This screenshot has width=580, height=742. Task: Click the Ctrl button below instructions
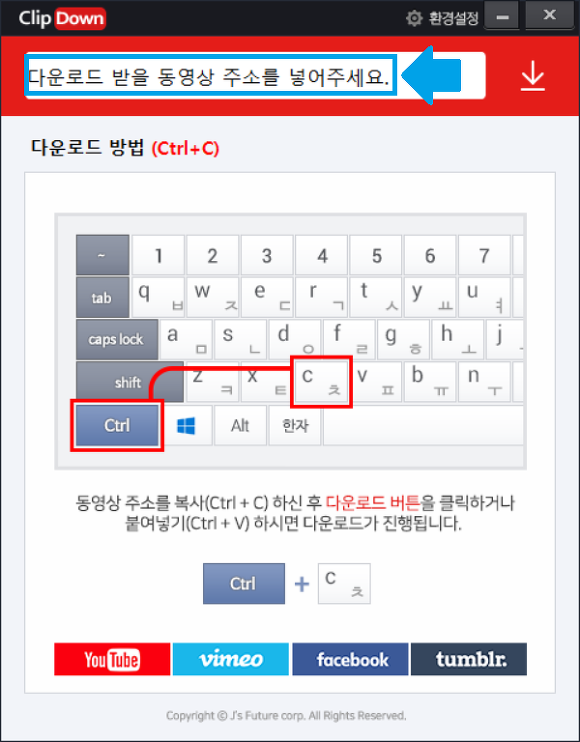(x=244, y=583)
